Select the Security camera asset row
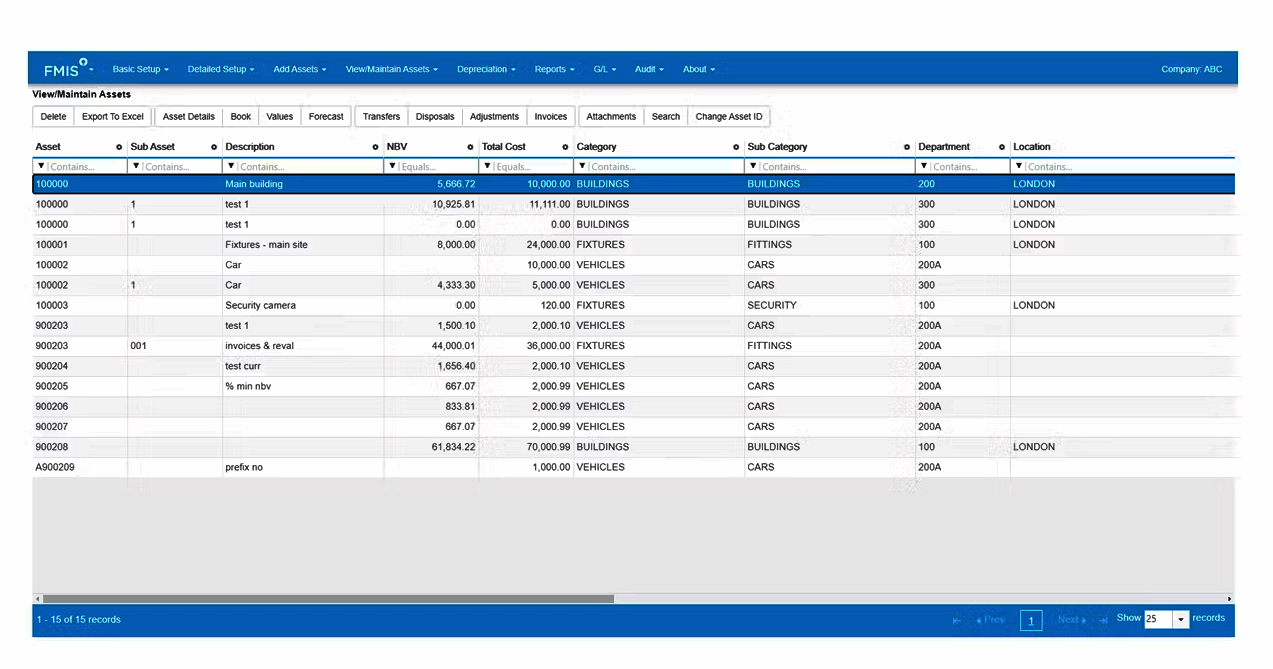 (260, 306)
